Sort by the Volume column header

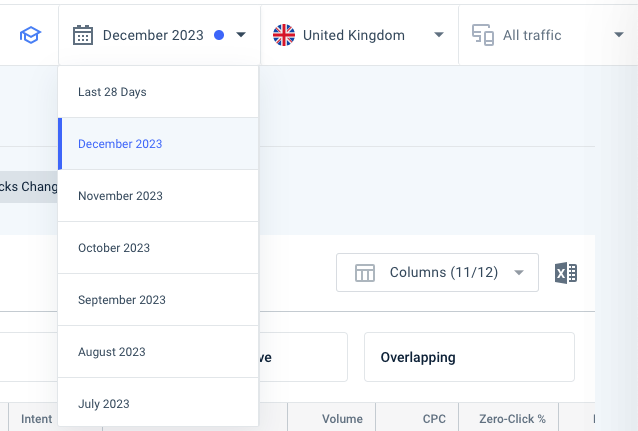(x=342, y=419)
